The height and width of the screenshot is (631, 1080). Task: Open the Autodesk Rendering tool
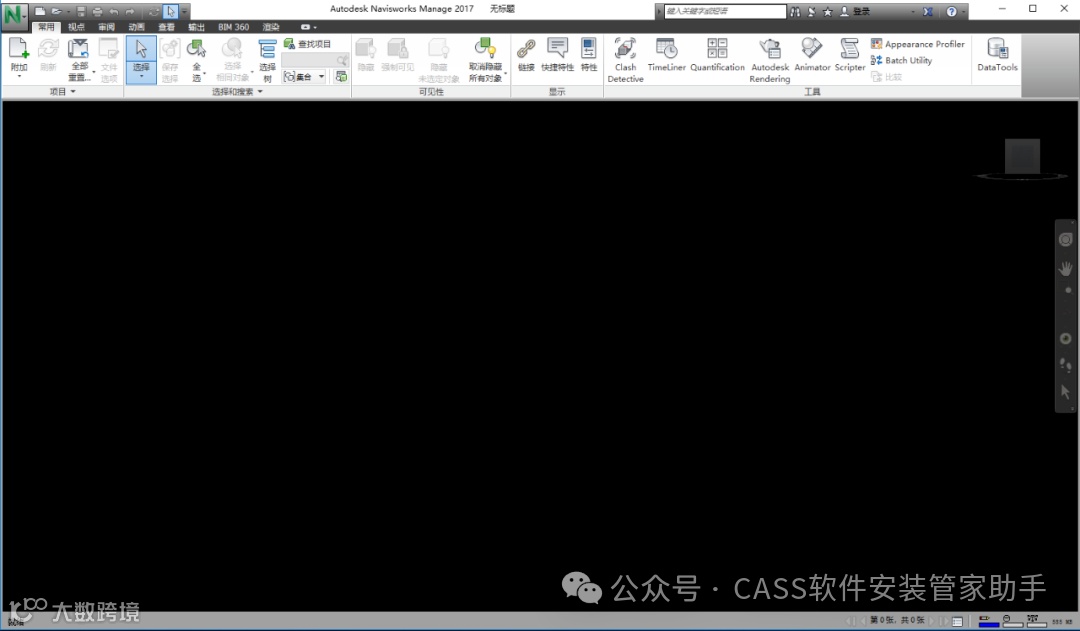coord(770,60)
